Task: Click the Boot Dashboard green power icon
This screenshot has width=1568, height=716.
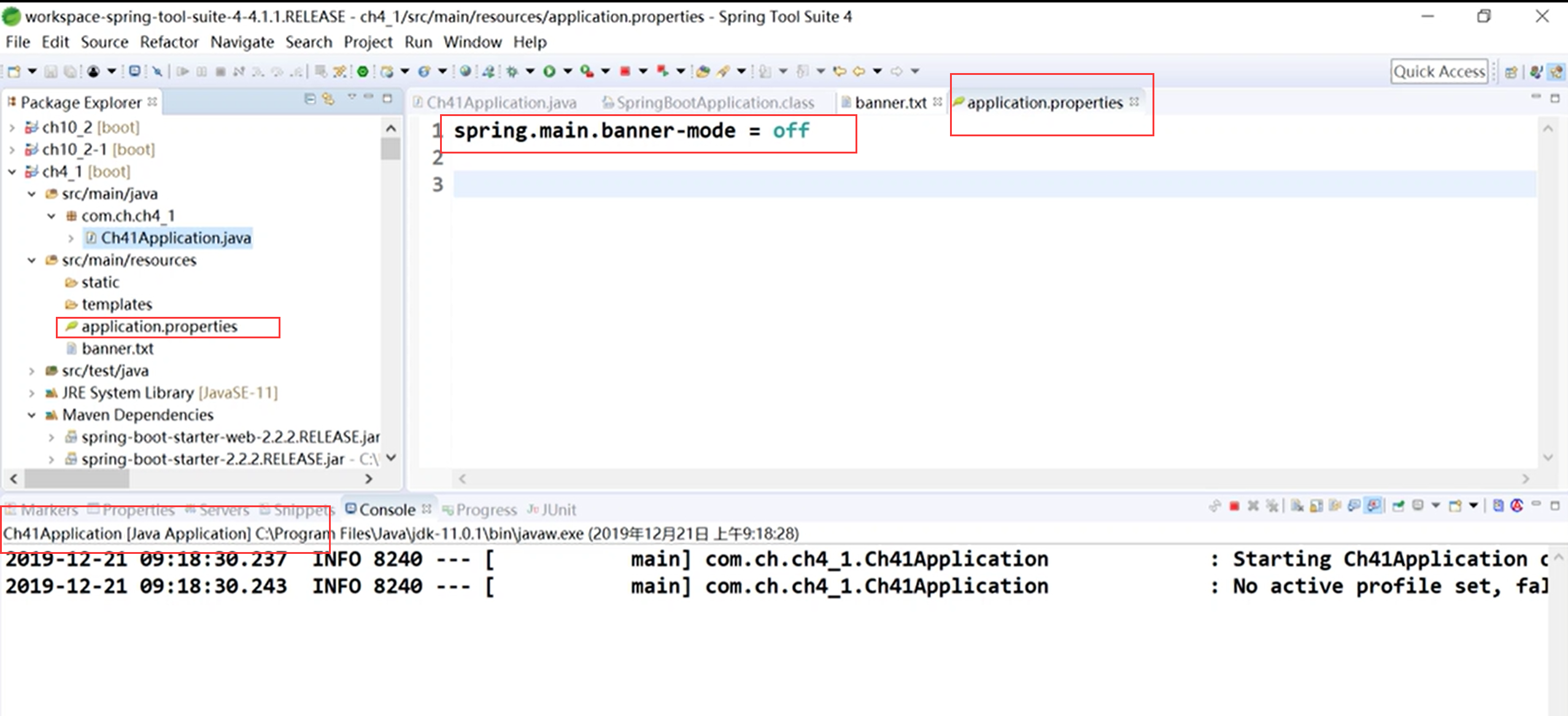Action: pyautogui.click(x=363, y=72)
